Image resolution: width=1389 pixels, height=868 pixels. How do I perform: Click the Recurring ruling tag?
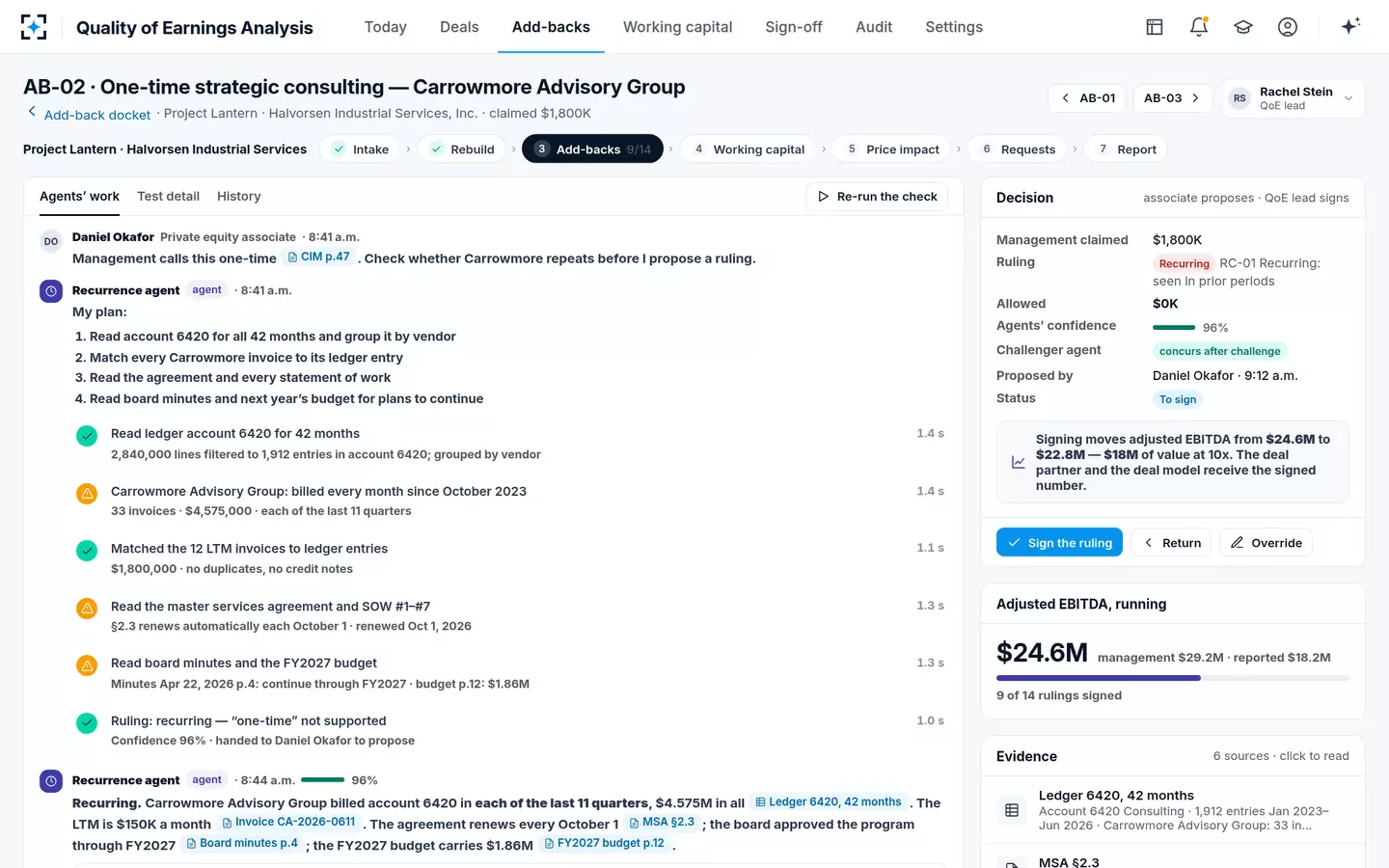point(1184,264)
